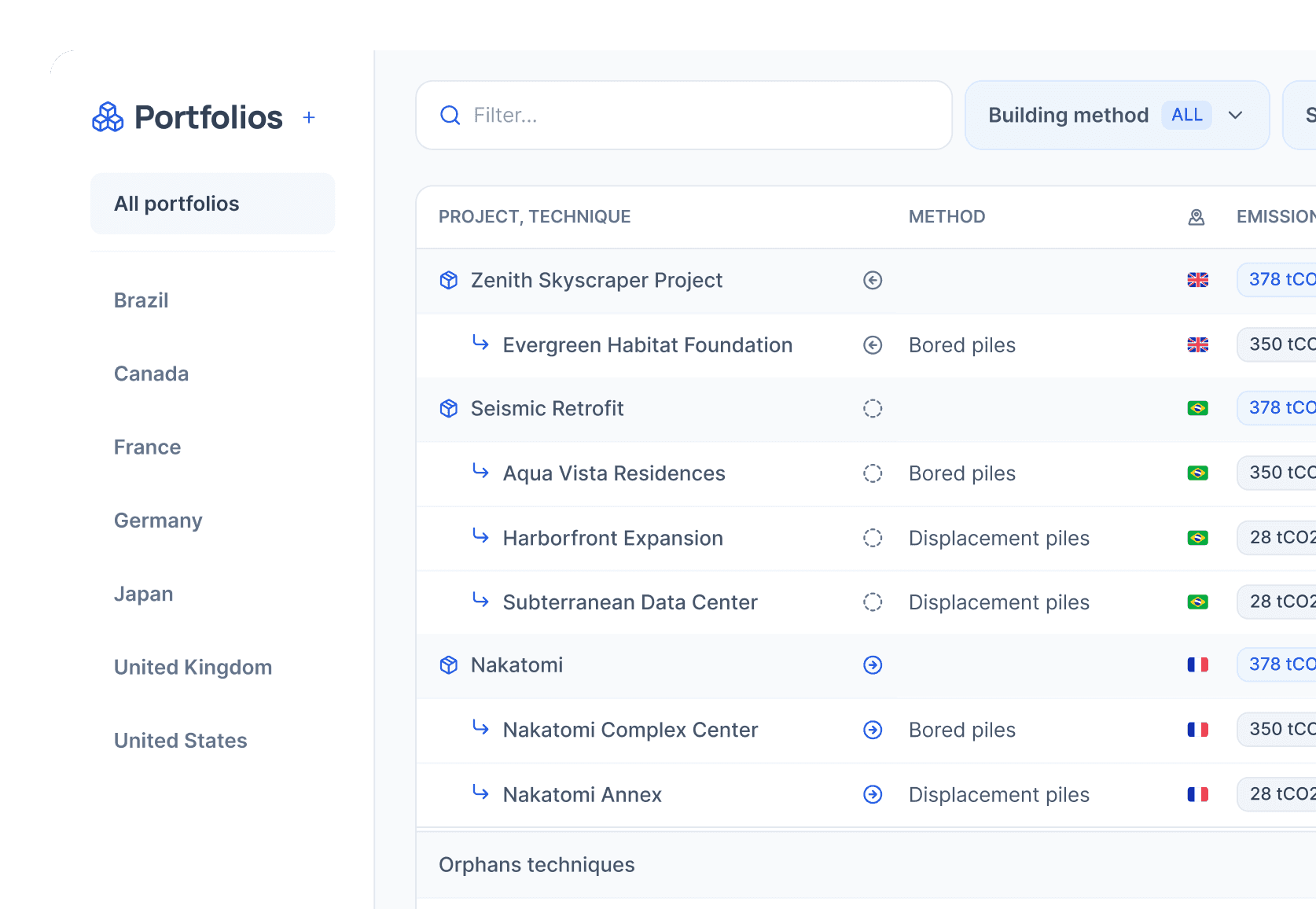
Task: Click right-arrow status icon in the Nakatomi project row
Action: click(873, 665)
